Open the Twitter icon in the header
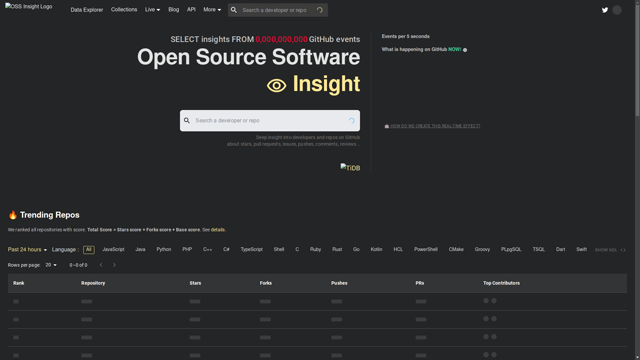Image resolution: width=640 pixels, height=360 pixels. point(605,10)
